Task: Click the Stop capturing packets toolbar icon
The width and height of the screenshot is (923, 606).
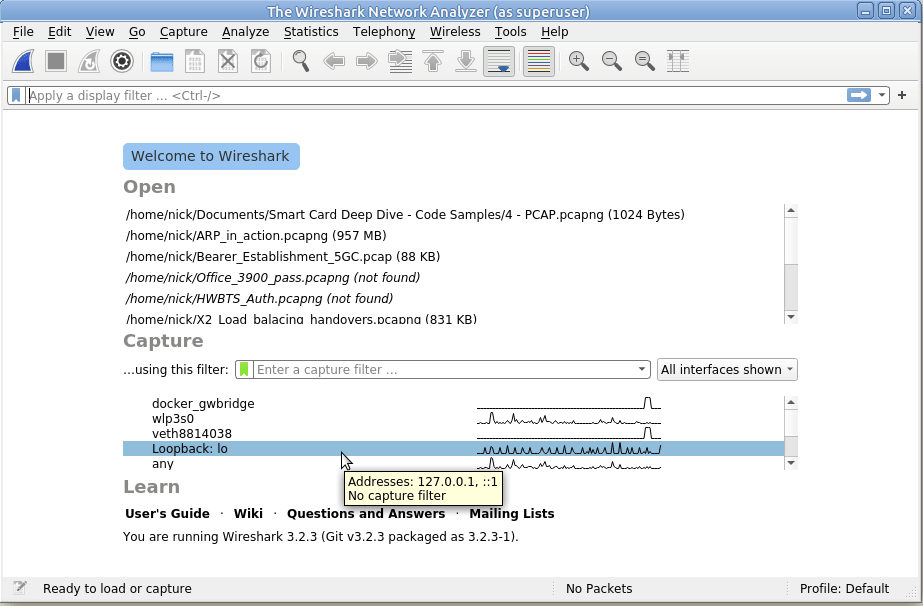Action: 56,61
